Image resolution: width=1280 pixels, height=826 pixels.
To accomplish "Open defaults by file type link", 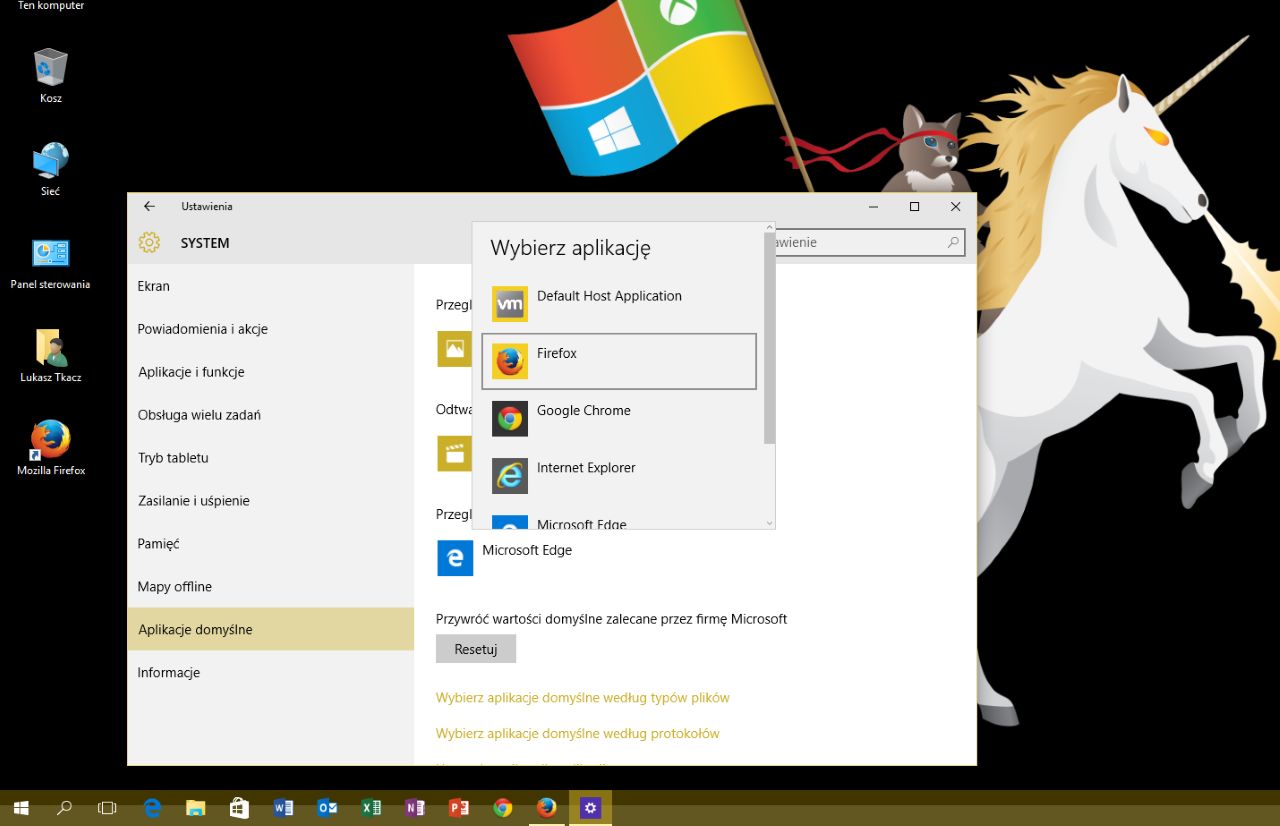I will coord(583,697).
